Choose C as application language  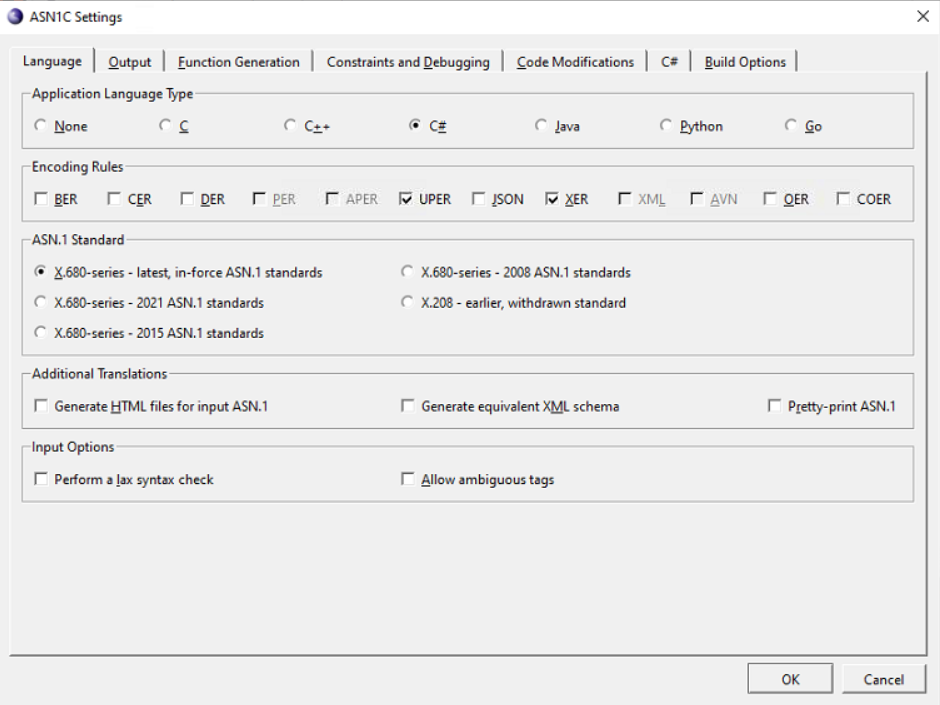[x=165, y=125]
